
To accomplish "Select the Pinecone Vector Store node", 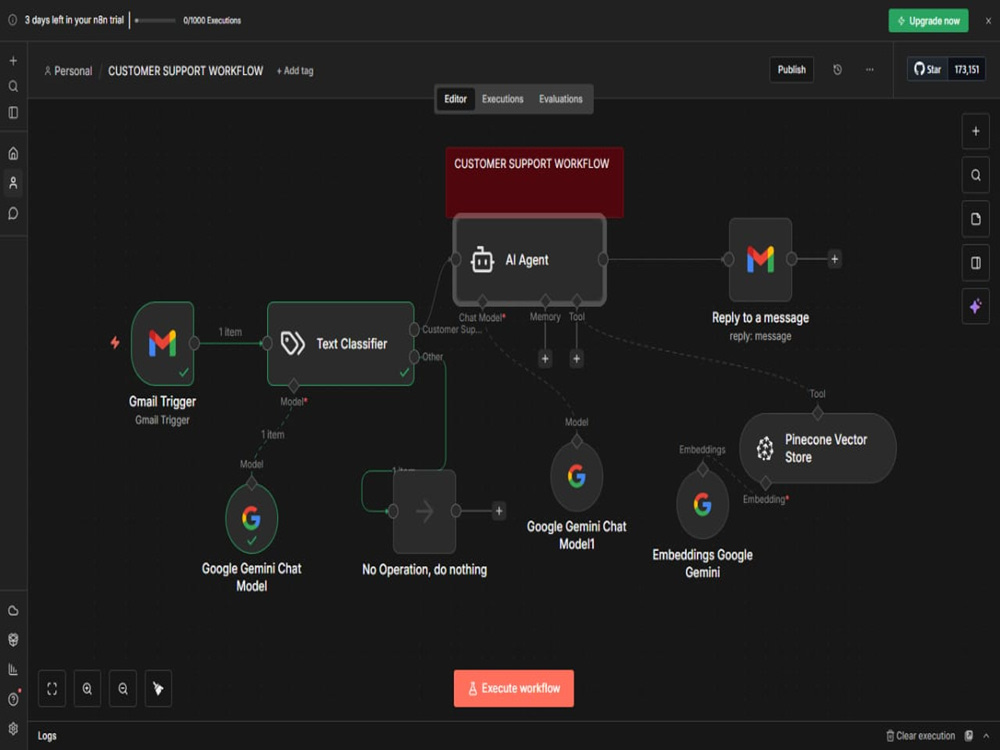I will click(x=818, y=448).
